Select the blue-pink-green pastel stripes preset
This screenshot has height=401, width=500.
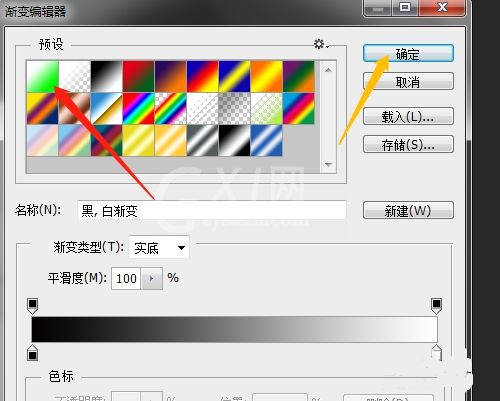tap(75, 140)
